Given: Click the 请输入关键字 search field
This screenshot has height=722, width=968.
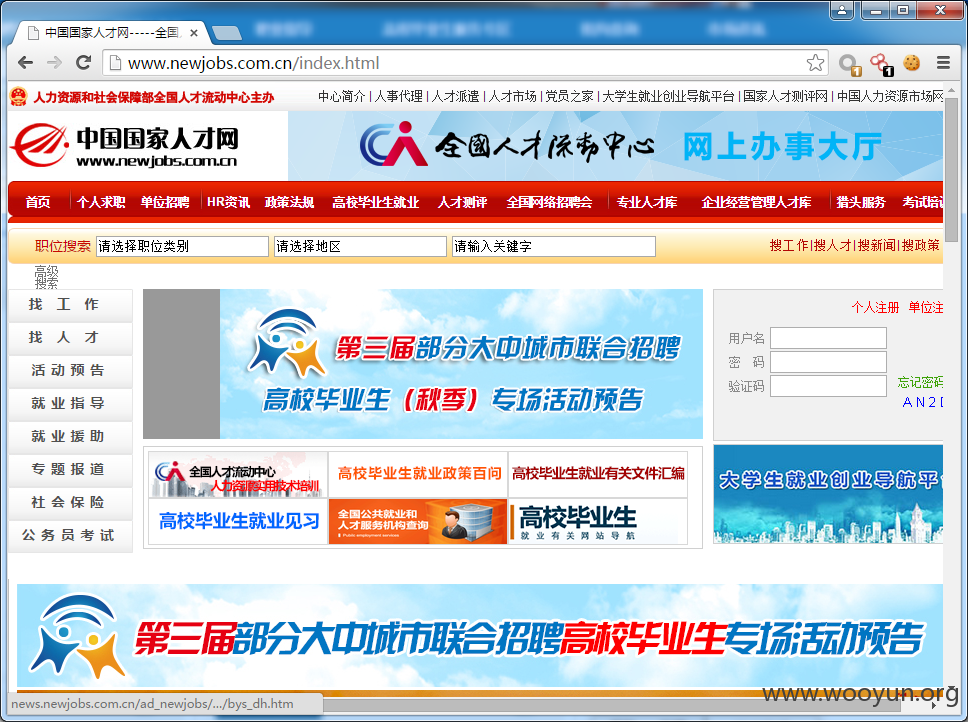Looking at the screenshot, I should [554, 246].
